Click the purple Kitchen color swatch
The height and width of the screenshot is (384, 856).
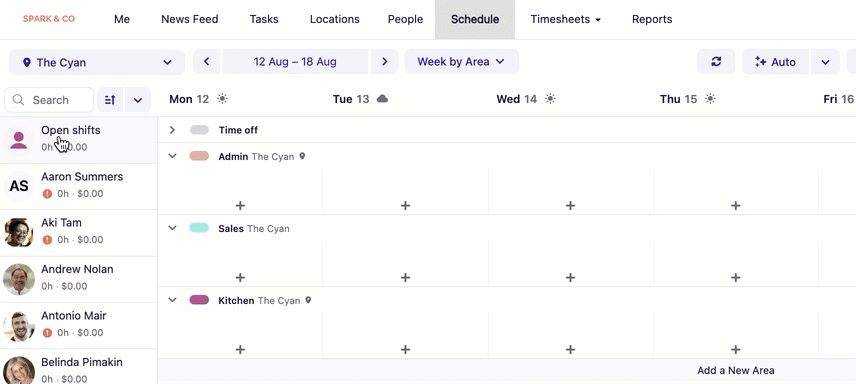pyautogui.click(x=199, y=300)
